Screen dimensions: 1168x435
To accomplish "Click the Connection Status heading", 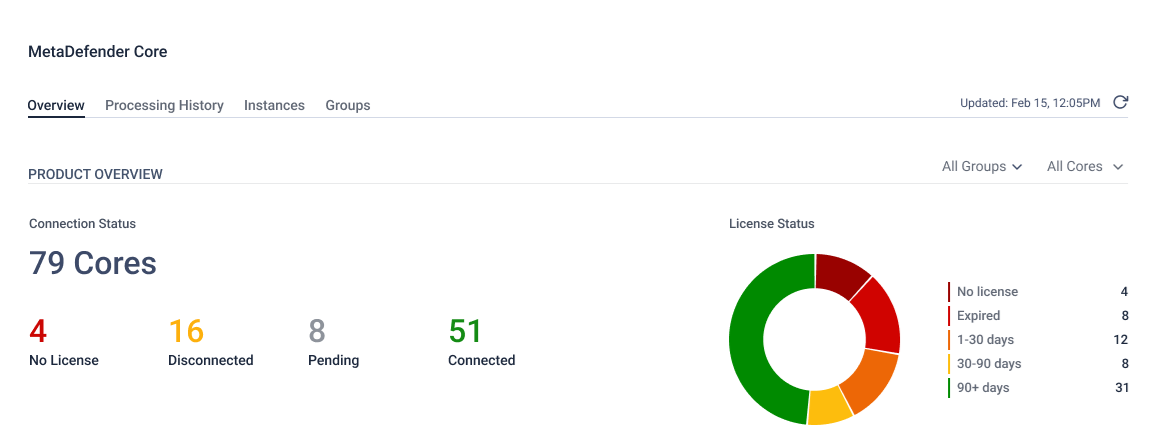I will 83,223.
